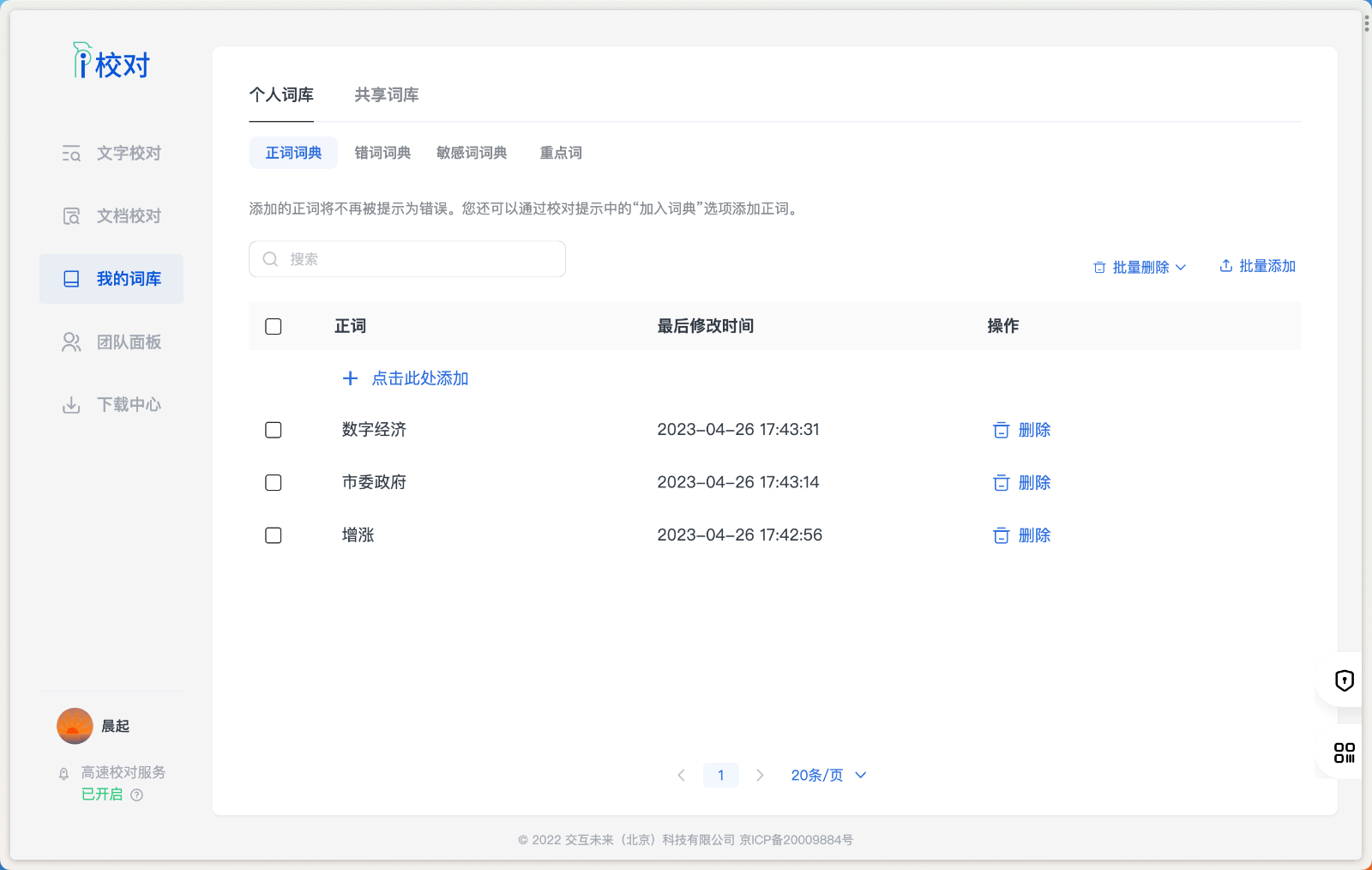Image resolution: width=1372 pixels, height=870 pixels.
Task: Open the 文字校对 sidebar section
Action: (x=127, y=153)
